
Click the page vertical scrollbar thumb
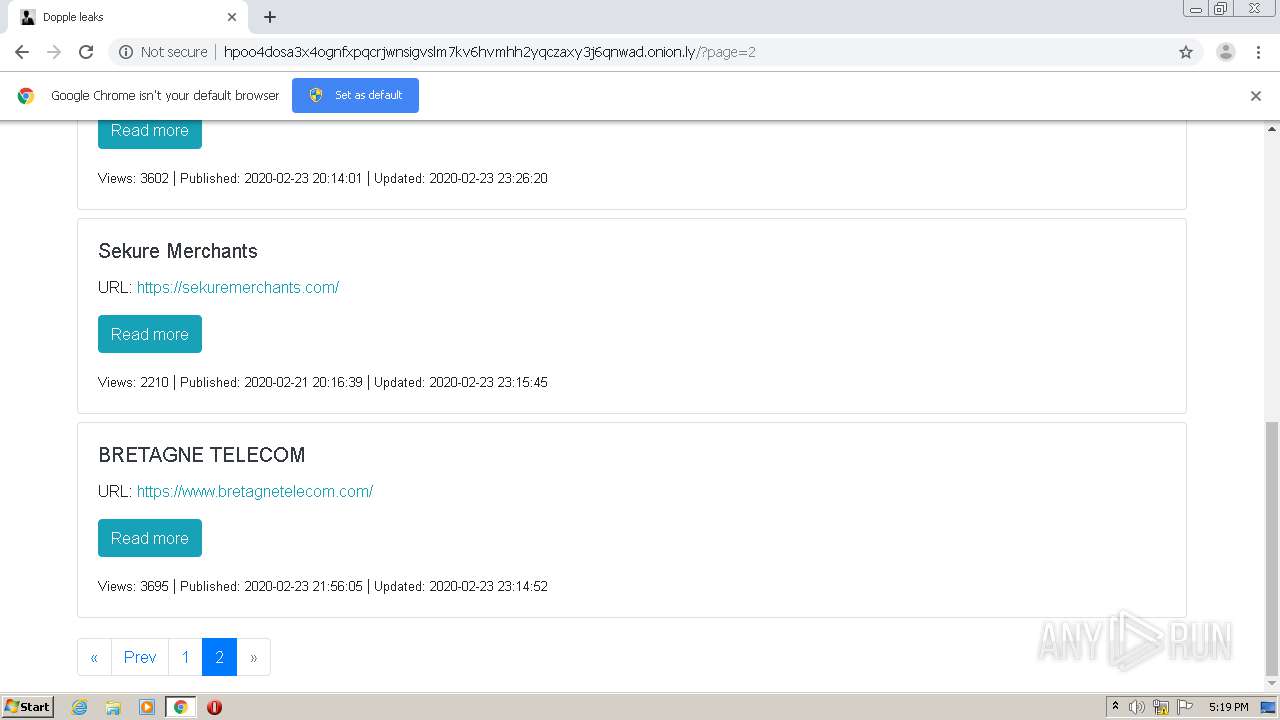(1272, 548)
